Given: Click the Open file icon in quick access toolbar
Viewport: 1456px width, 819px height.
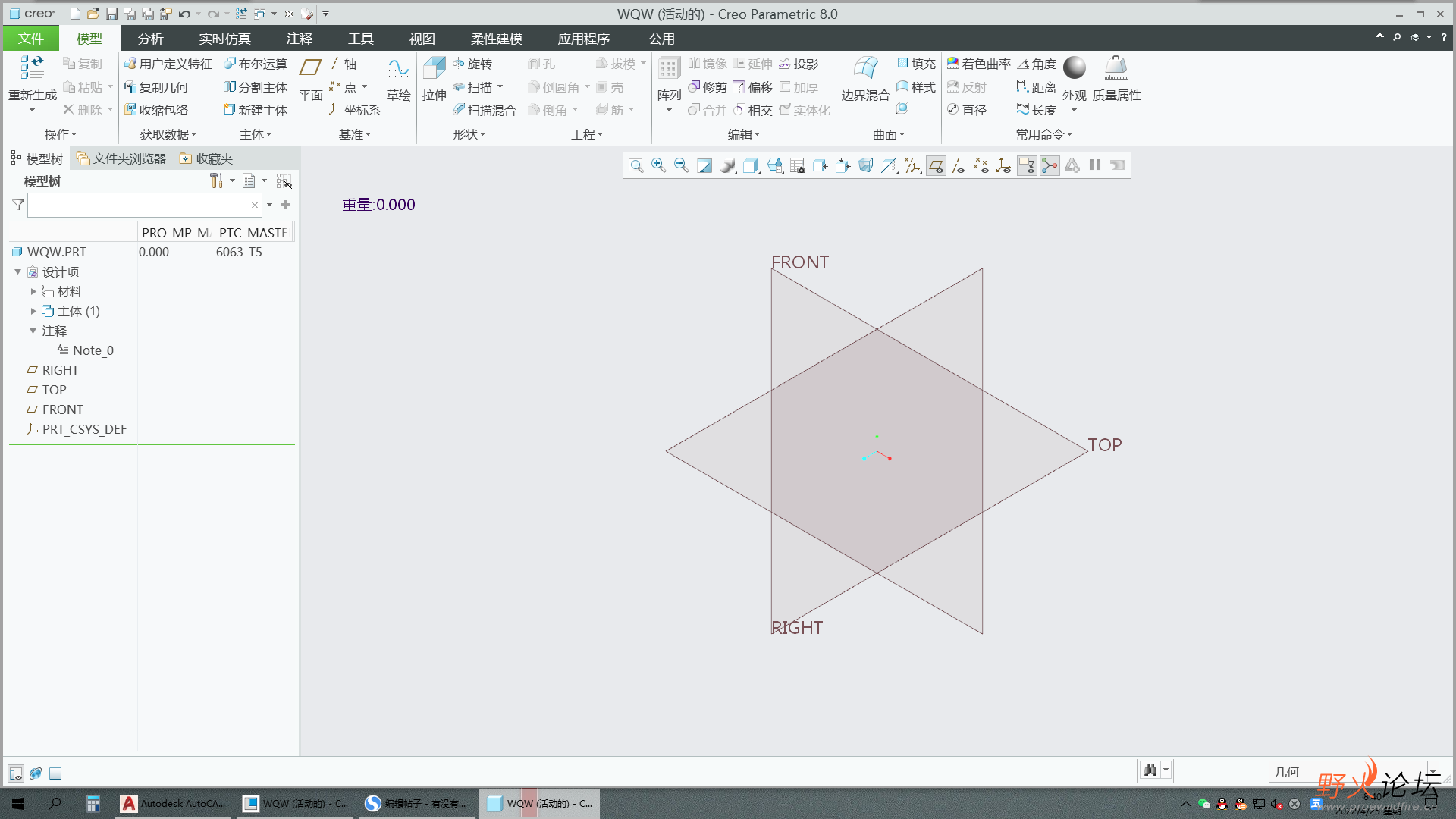Looking at the screenshot, I should [x=93, y=14].
